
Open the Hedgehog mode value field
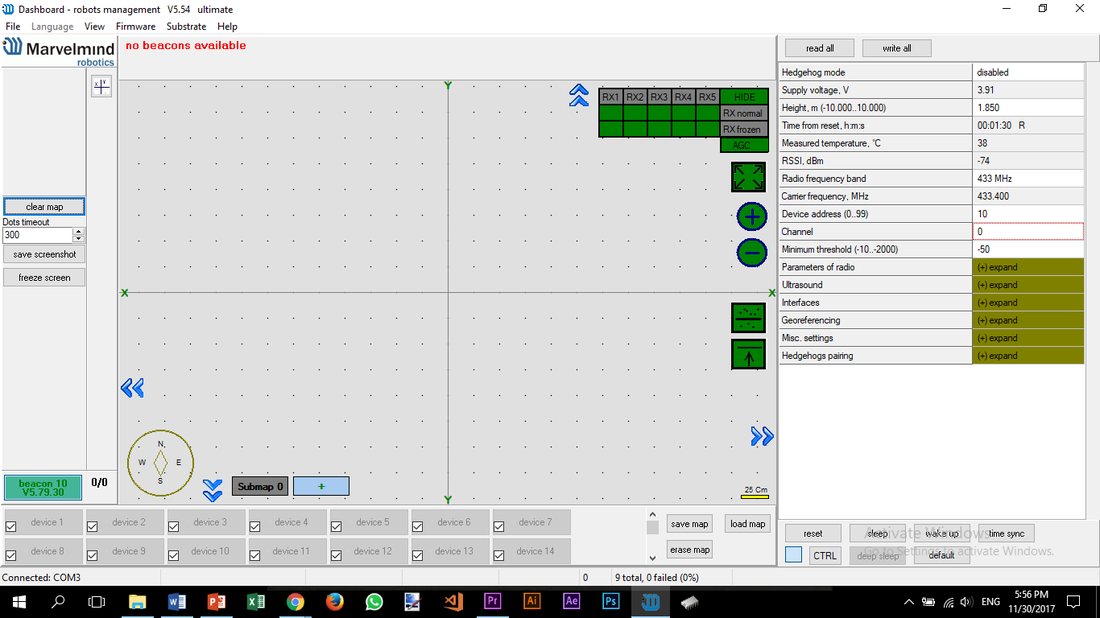1028,72
